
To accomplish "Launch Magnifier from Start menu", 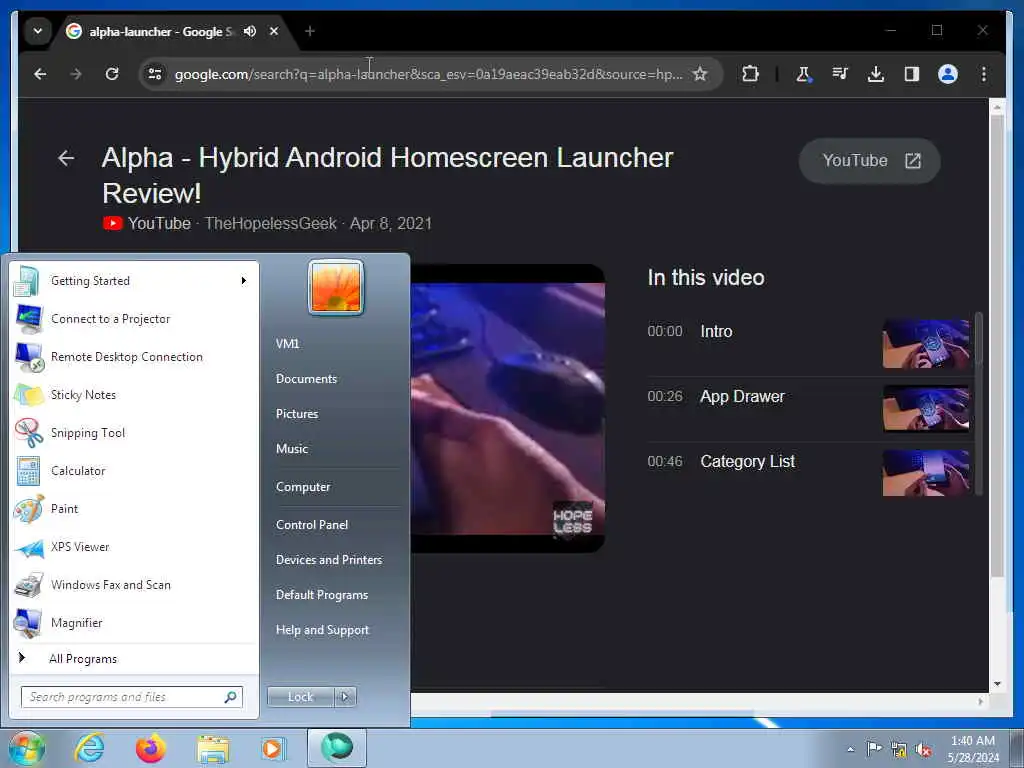I will [135, 622].
